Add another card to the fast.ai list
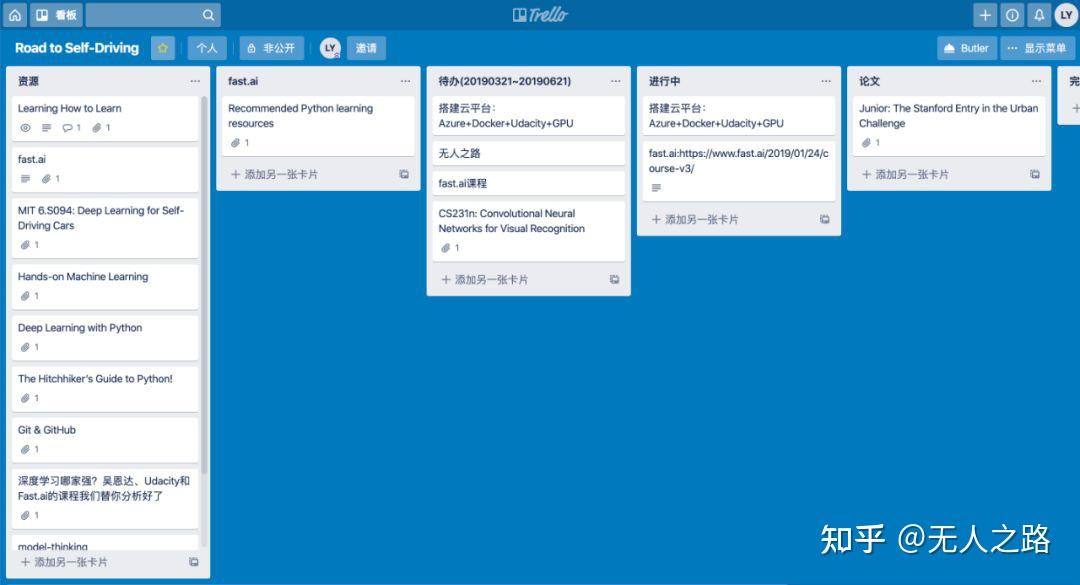The image size is (1080, 585). coord(274,174)
